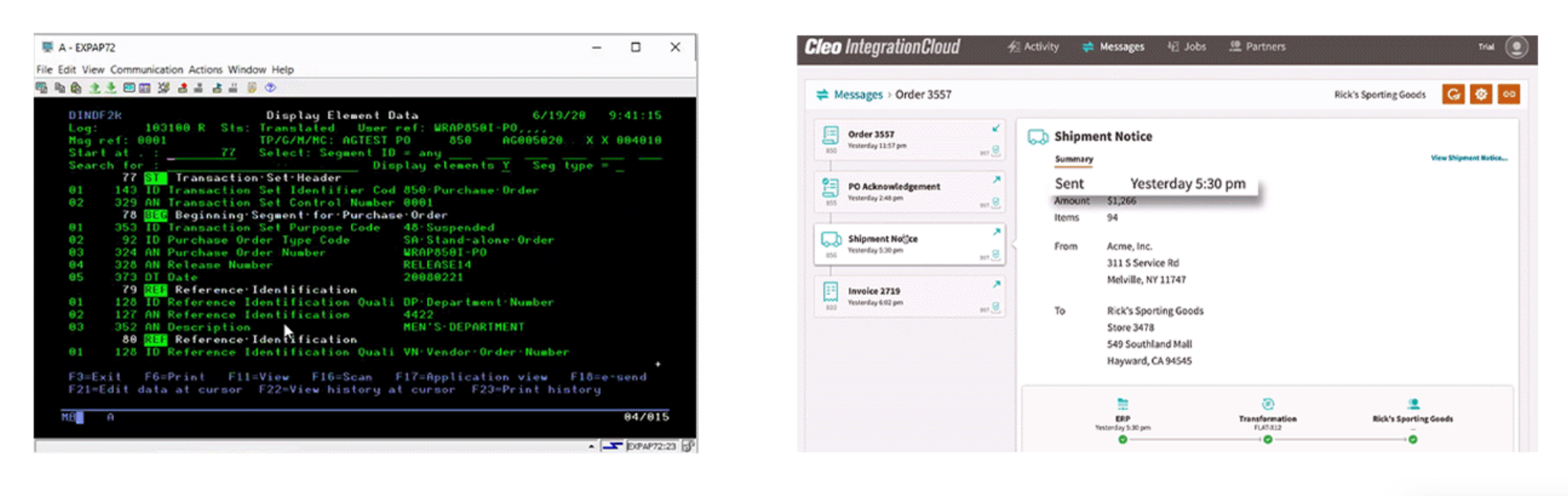Click the 'Start at' input field
This screenshot has height=496, width=1568.
click(201, 153)
